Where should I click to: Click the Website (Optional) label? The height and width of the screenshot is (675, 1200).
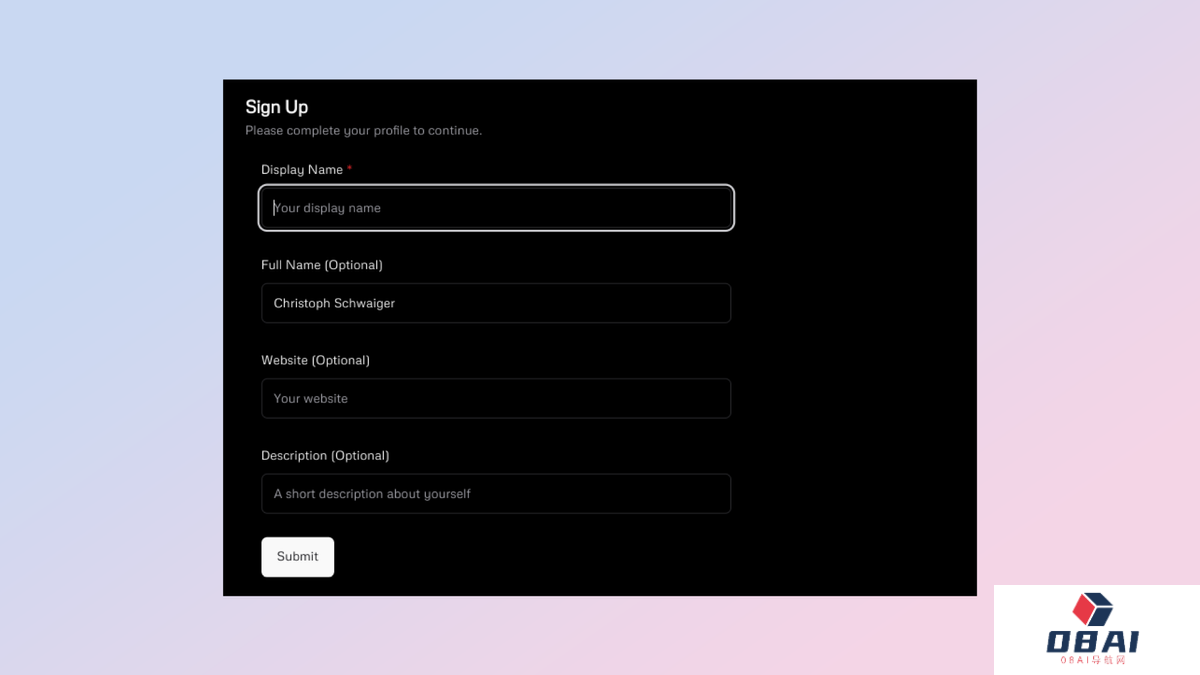[x=315, y=360]
